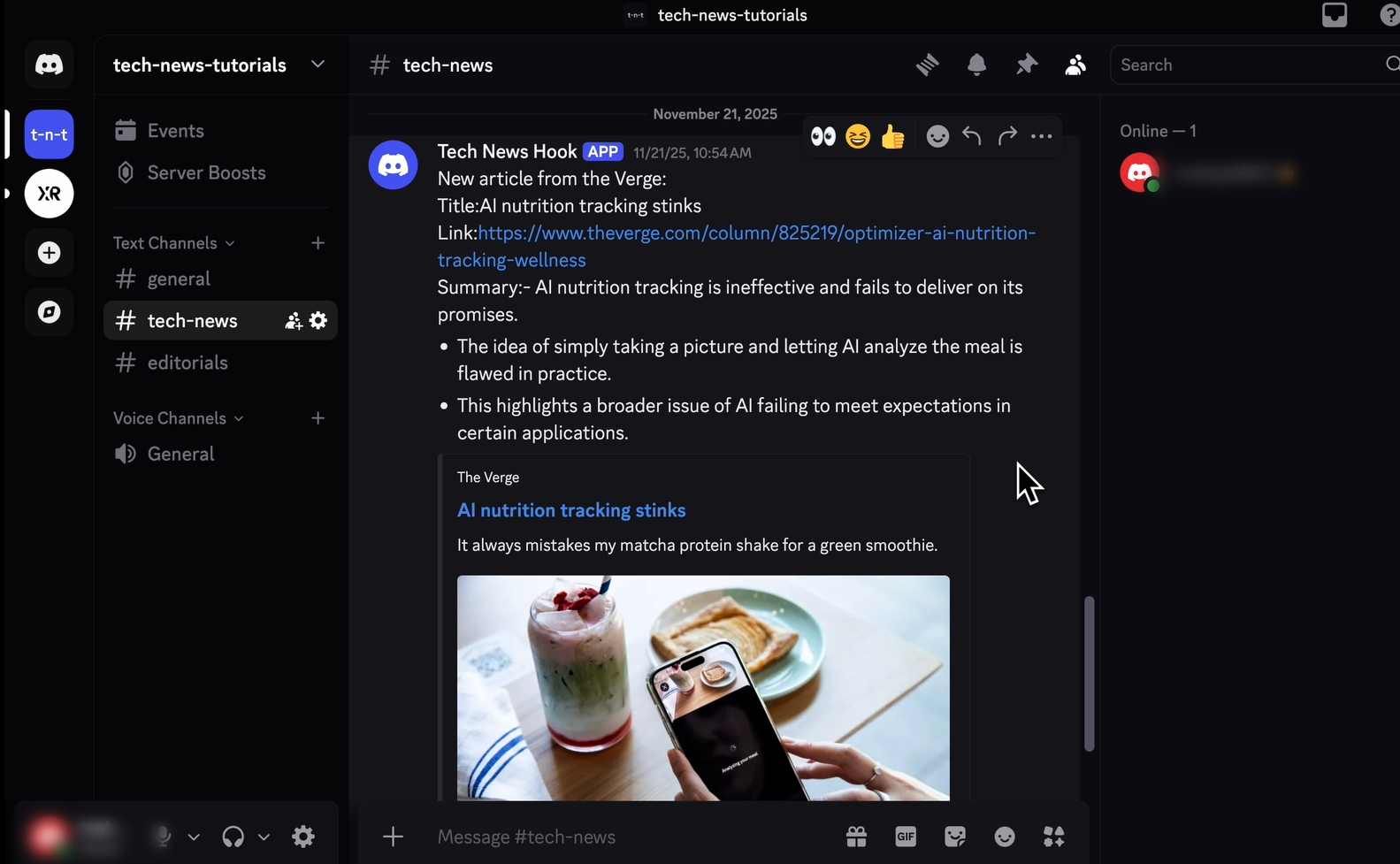Open the GIF picker
Viewport: 1400px width, 864px height.
(x=906, y=837)
